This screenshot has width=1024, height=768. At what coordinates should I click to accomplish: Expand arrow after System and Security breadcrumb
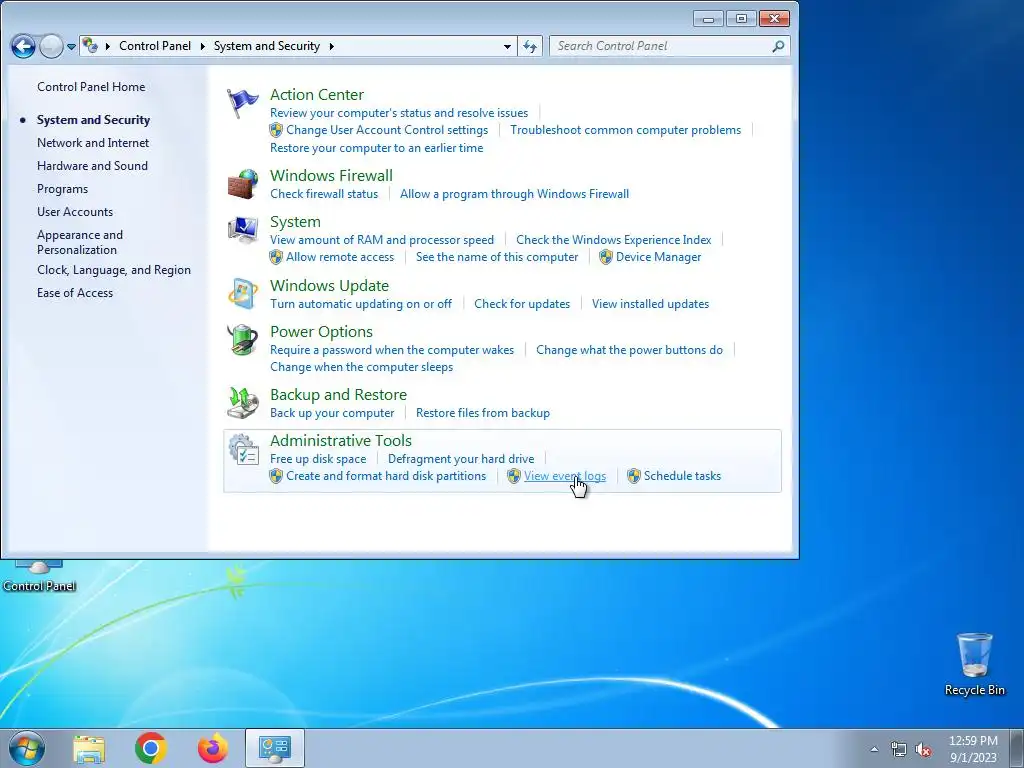pos(332,46)
